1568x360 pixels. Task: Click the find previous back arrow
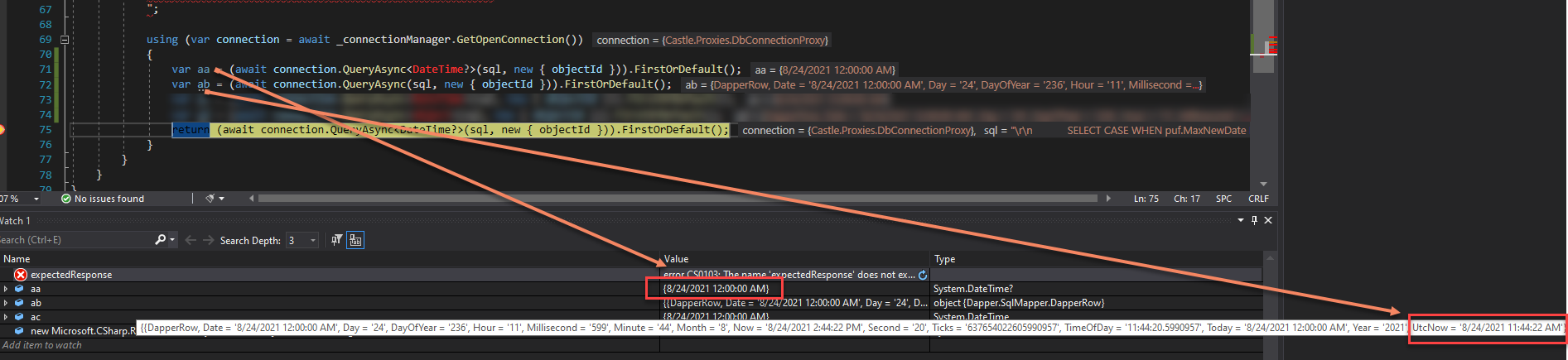tap(191, 240)
